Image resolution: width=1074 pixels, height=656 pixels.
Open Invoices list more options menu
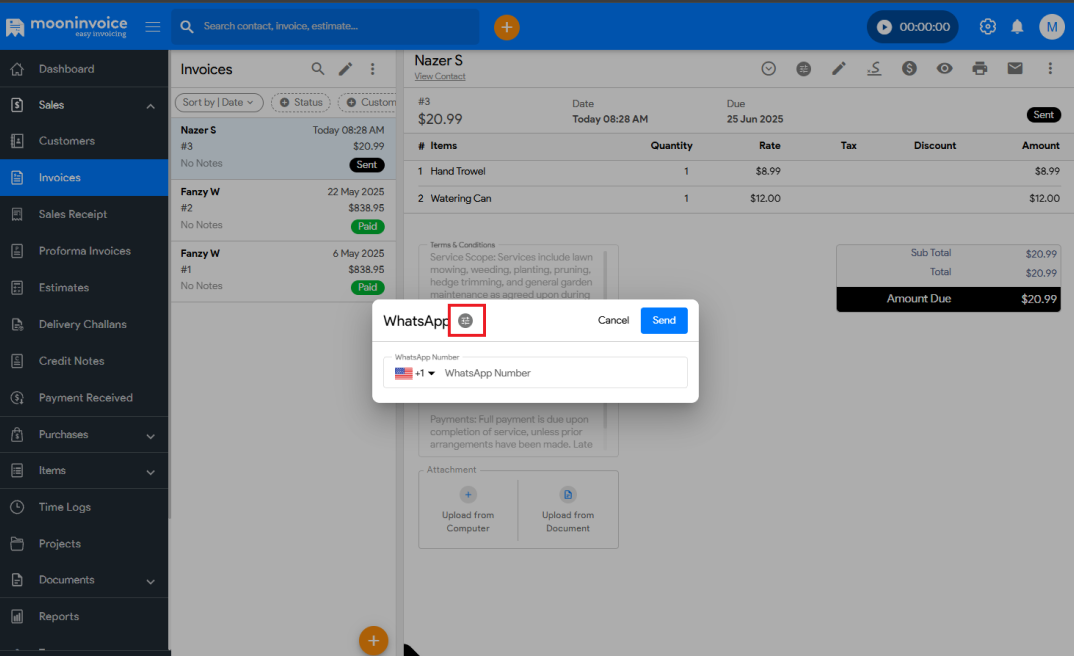tap(373, 68)
